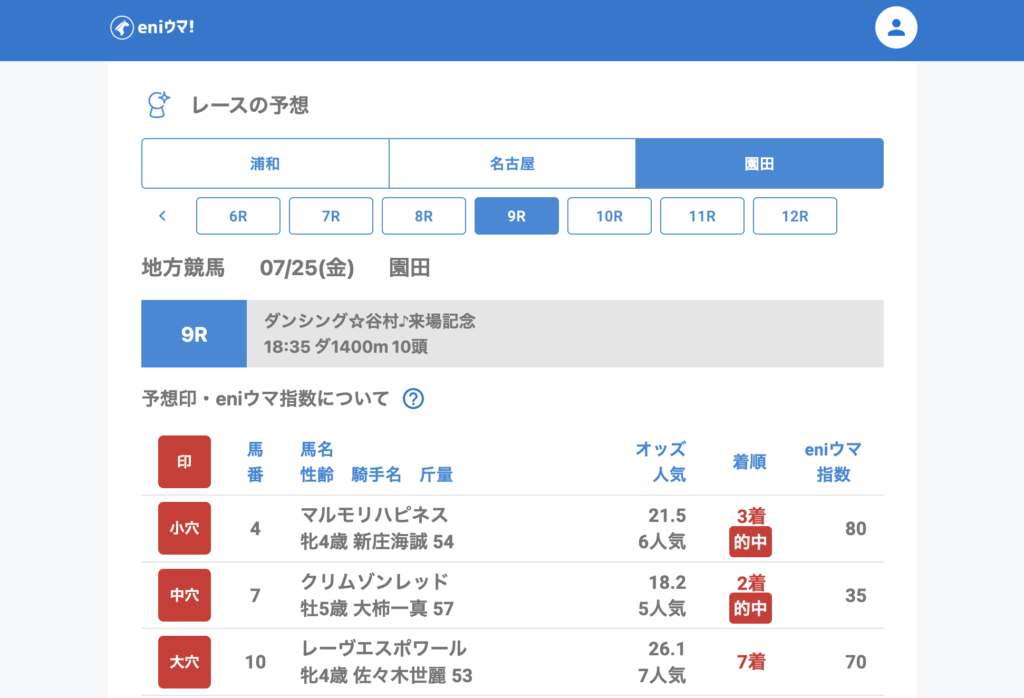Click the race prediction sparkle head icon
This screenshot has width=1024, height=698.
pyautogui.click(x=158, y=105)
